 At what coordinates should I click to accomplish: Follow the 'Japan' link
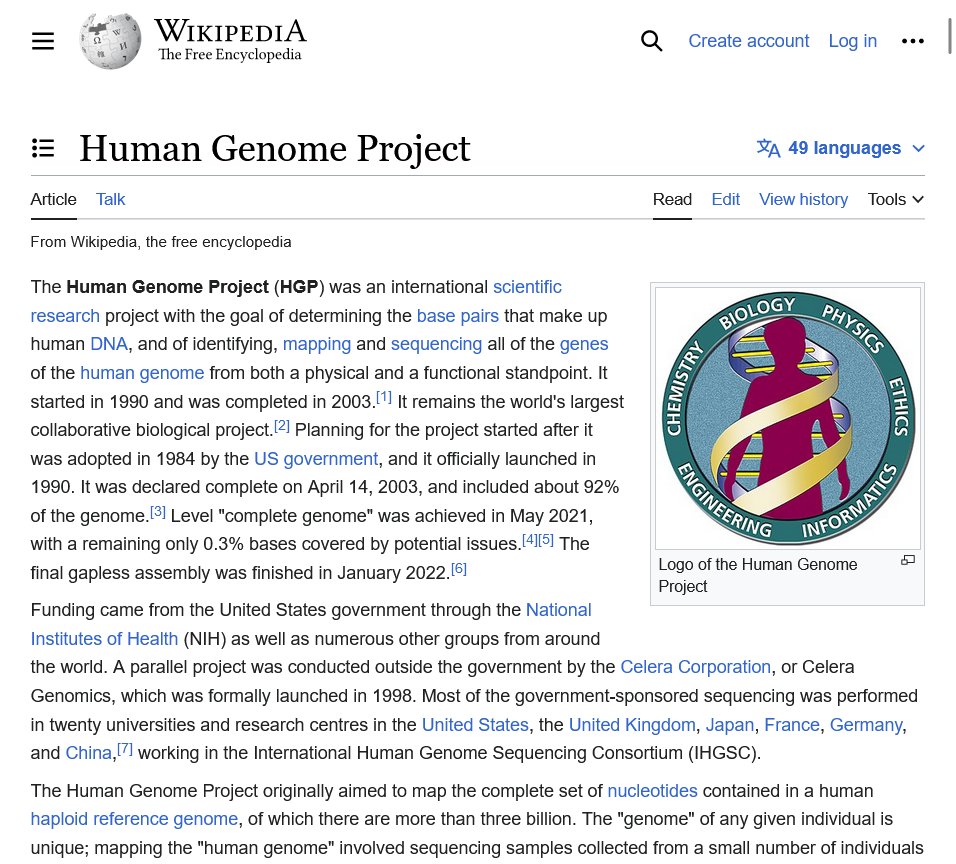[729, 724]
